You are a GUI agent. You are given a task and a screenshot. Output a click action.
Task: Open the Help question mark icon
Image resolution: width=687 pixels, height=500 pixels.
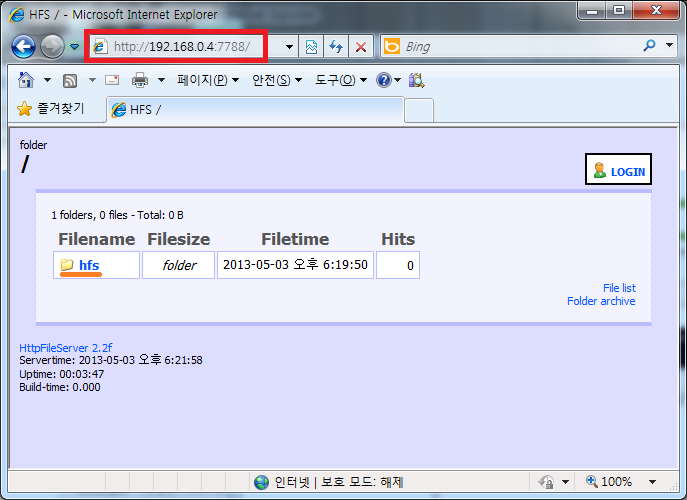tap(384, 80)
